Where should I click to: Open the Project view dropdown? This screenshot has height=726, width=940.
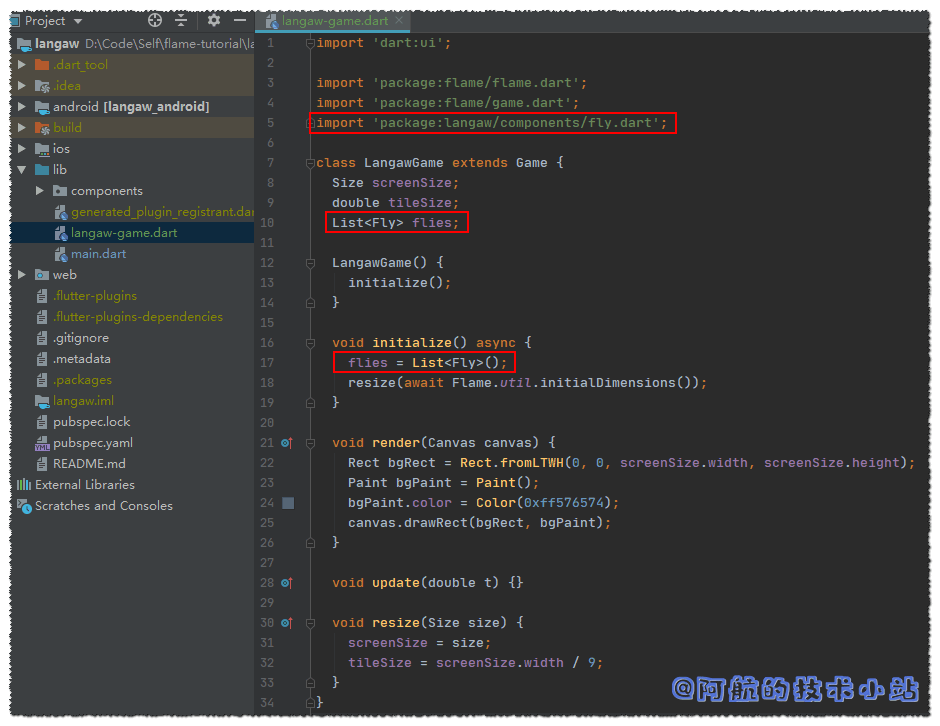[79, 20]
